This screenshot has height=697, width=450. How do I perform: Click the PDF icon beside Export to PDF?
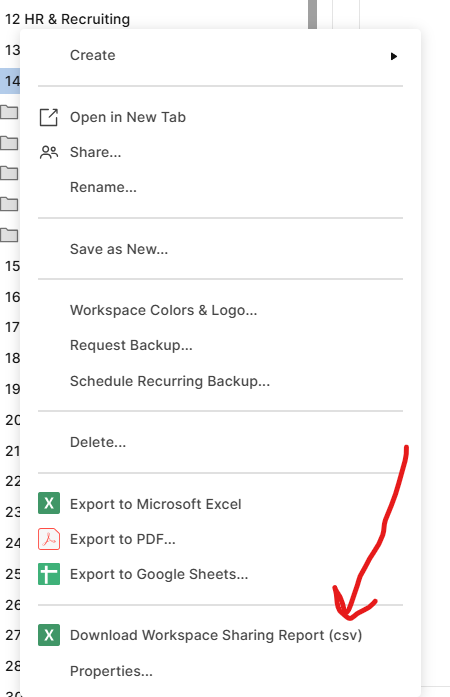coord(49,539)
